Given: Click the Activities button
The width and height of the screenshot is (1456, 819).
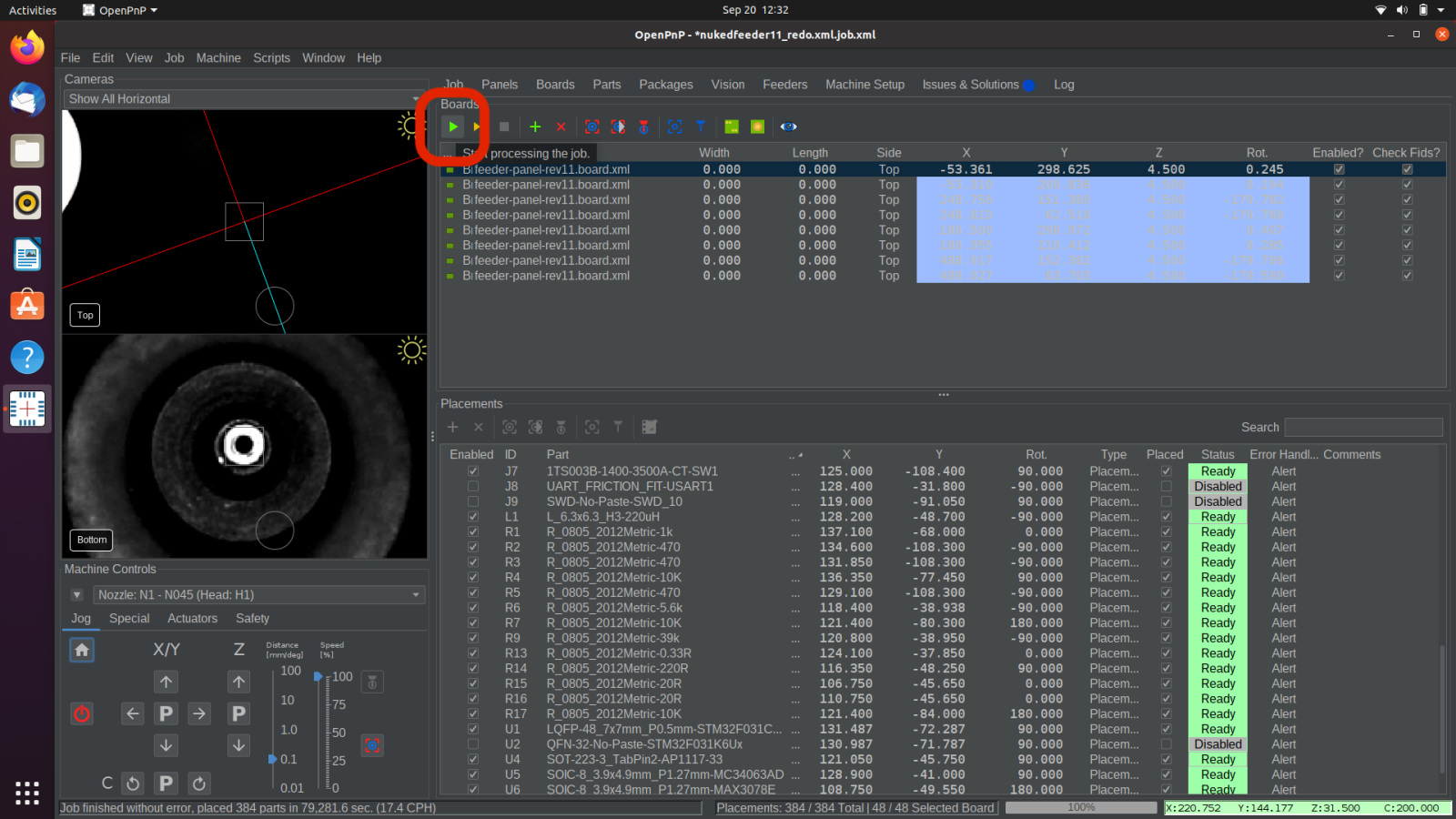Looking at the screenshot, I should tap(33, 10).
